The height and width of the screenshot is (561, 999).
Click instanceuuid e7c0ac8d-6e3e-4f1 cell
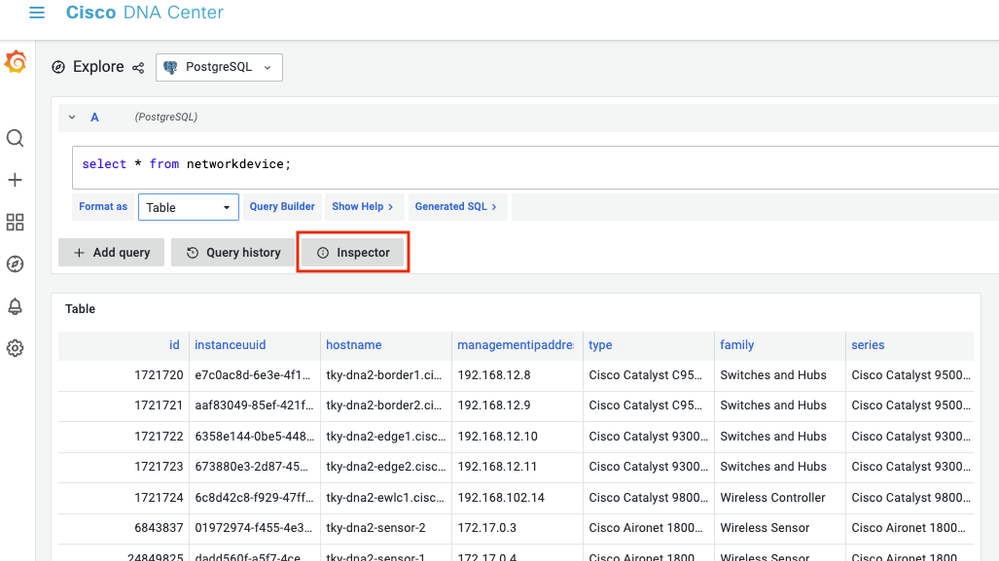255,376
